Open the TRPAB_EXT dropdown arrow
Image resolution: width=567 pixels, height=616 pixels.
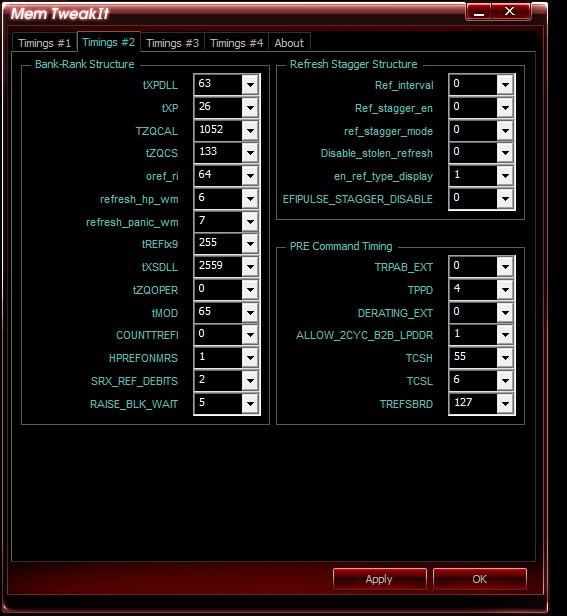tap(505, 267)
